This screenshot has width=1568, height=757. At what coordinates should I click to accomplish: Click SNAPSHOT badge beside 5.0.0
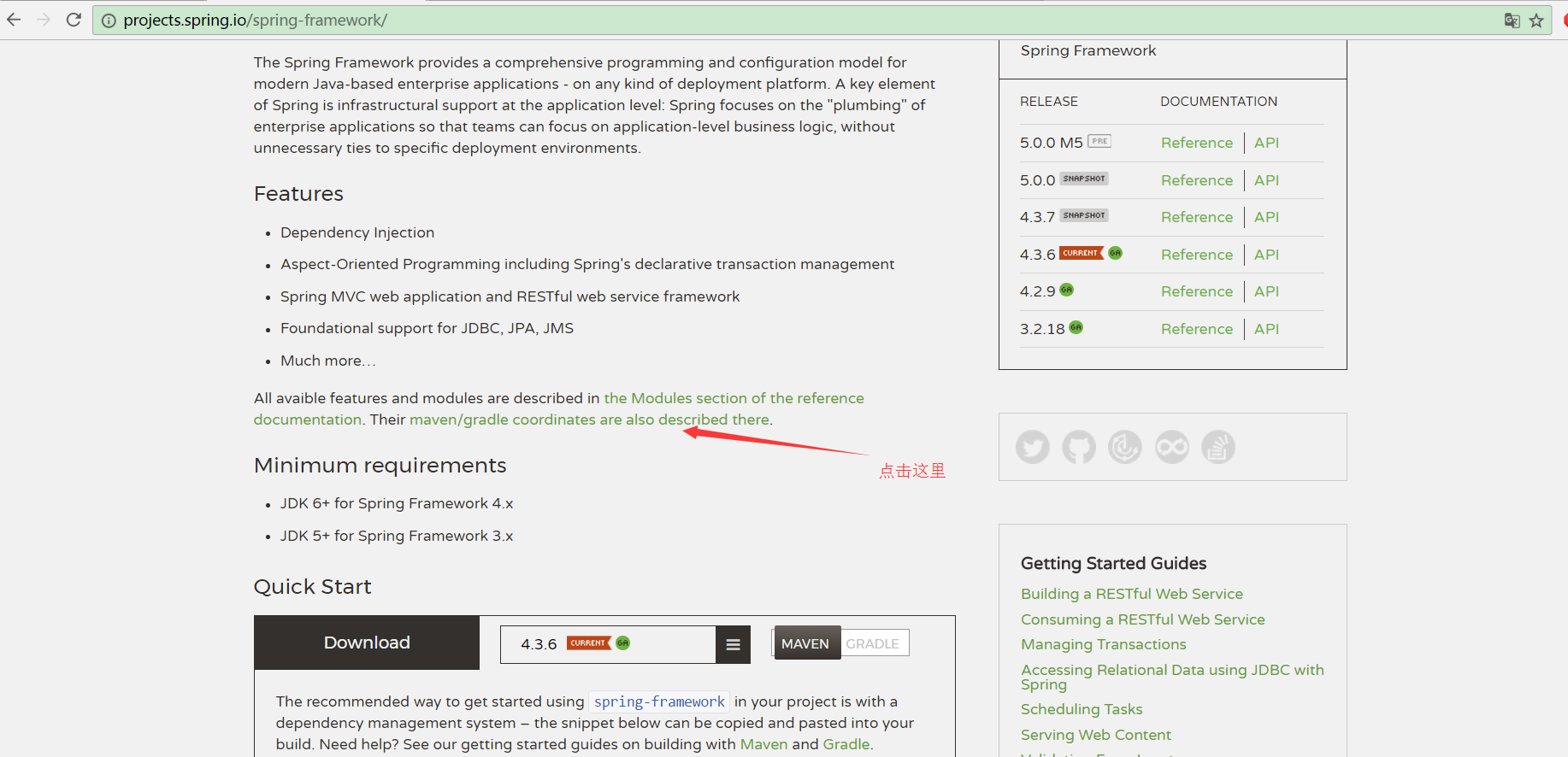(1084, 179)
